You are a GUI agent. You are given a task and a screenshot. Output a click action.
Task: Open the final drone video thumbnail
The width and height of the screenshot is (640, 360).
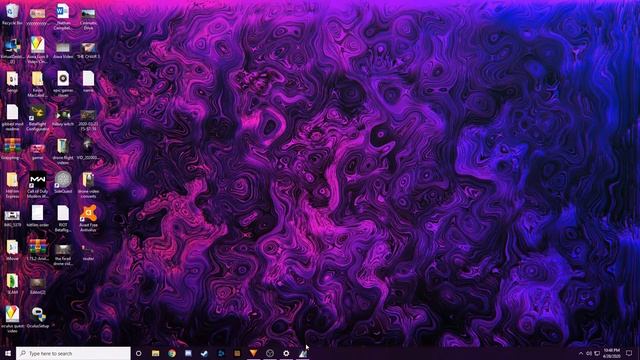click(x=63, y=255)
